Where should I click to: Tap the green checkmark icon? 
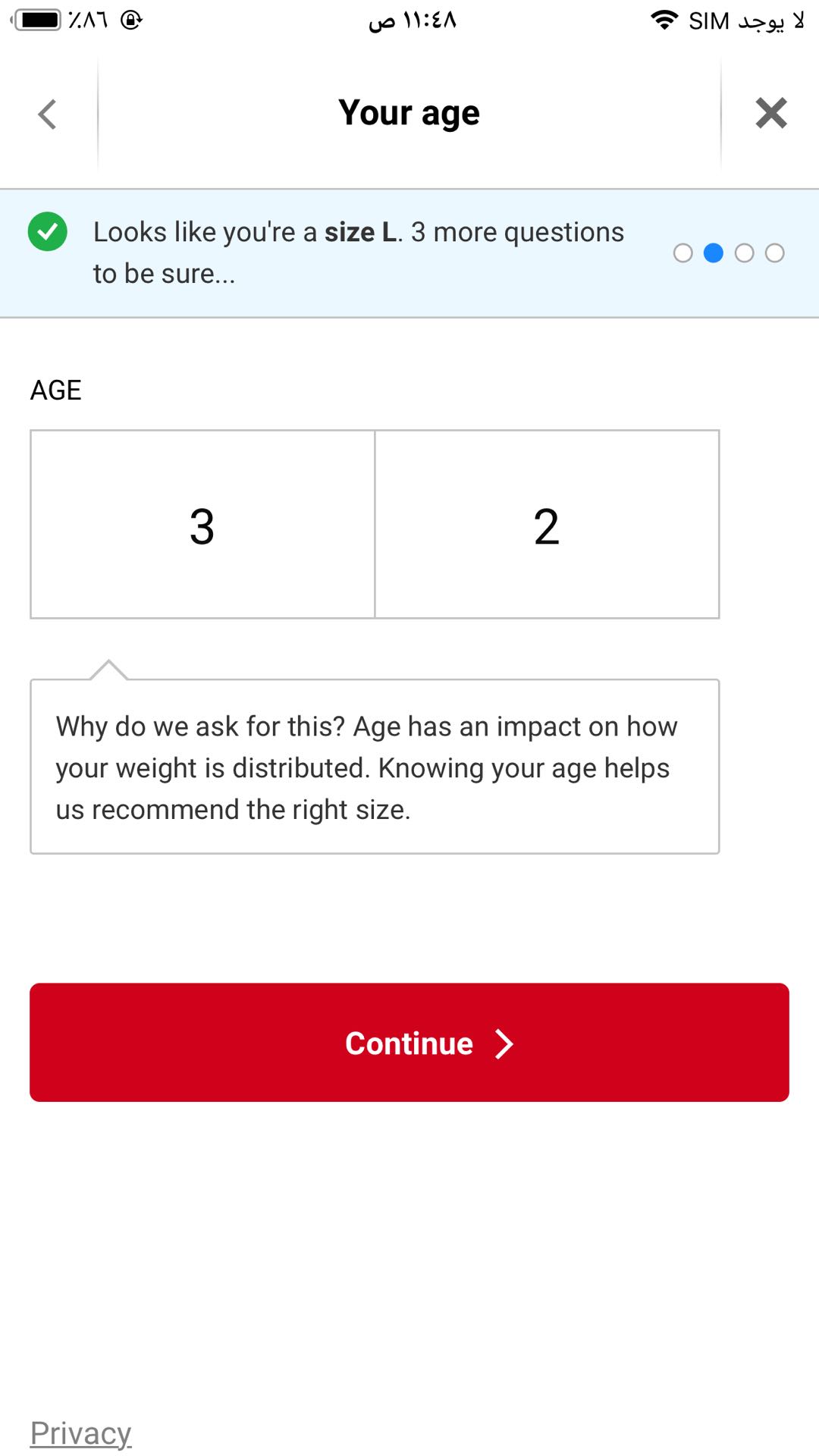click(48, 231)
